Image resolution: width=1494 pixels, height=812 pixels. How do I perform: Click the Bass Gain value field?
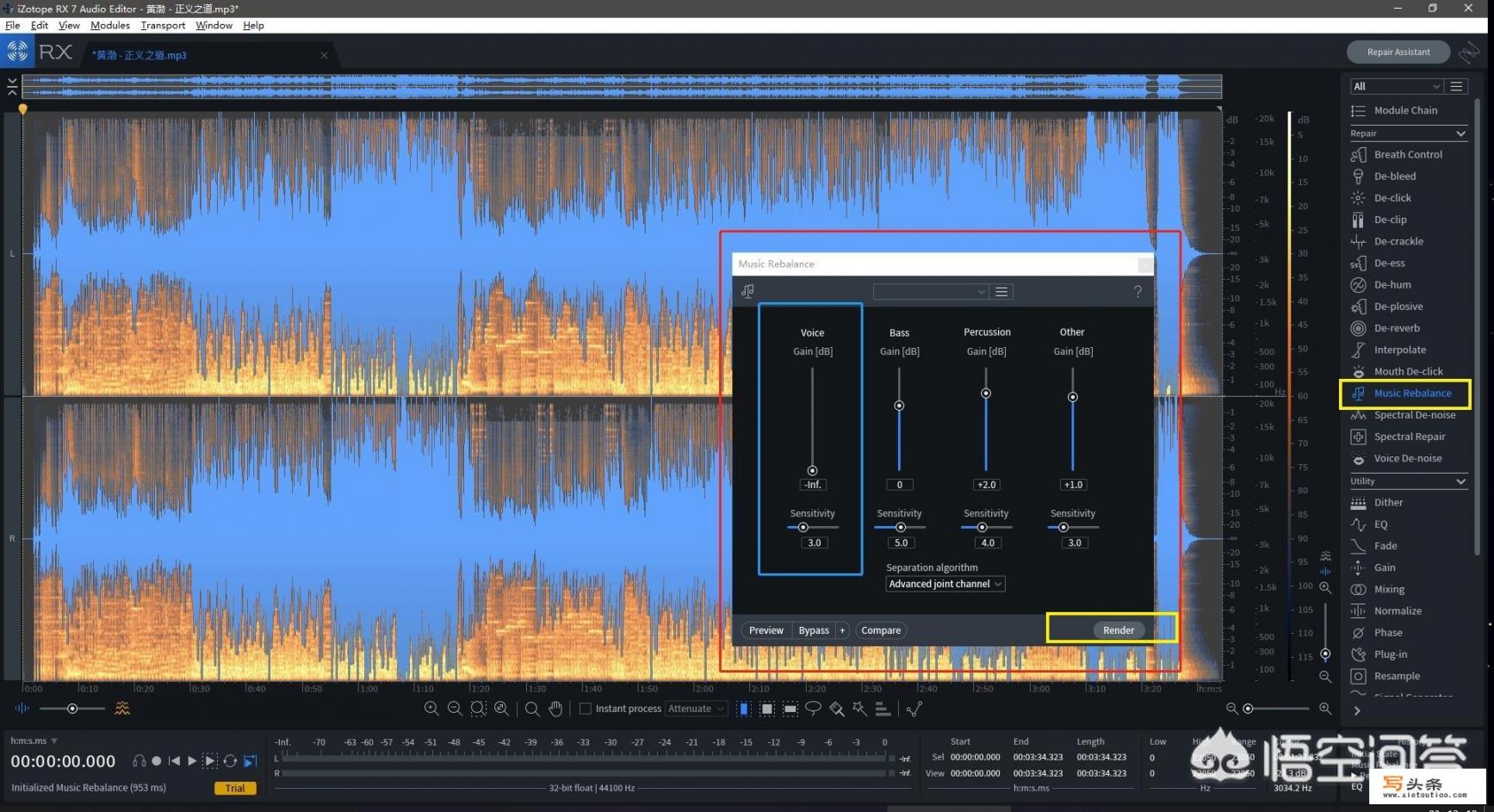899,485
